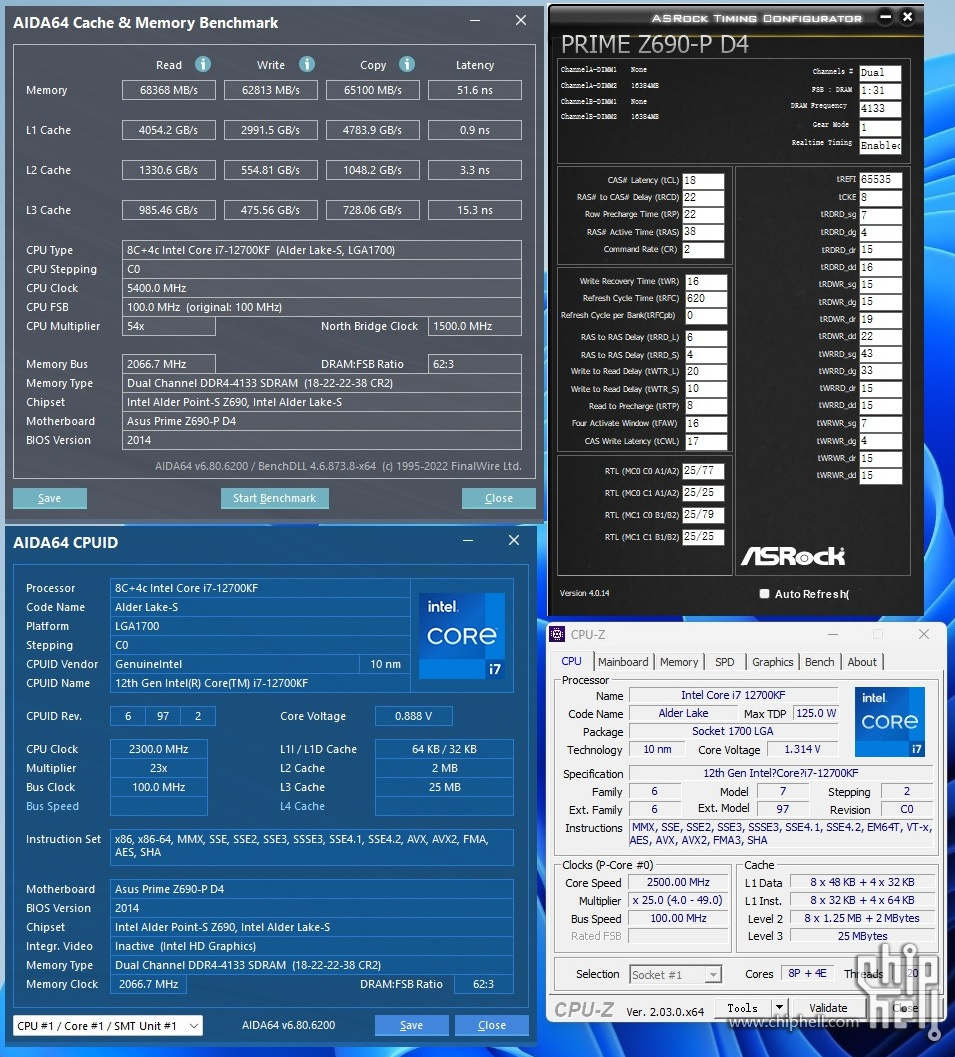
Task: Click the Max TDP 125.0 W value in CPU-Z
Action: 815,713
